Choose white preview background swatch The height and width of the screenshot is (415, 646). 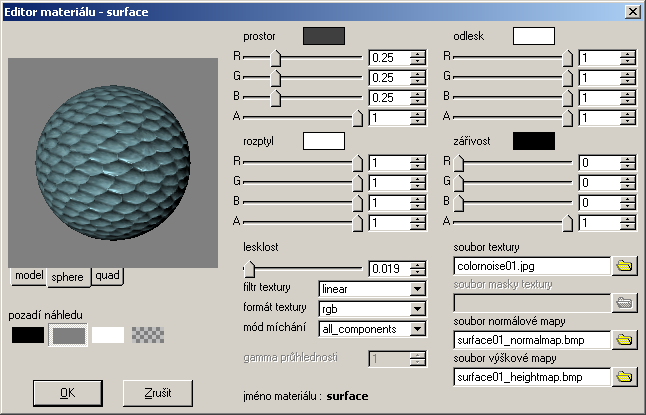[x=108, y=335]
